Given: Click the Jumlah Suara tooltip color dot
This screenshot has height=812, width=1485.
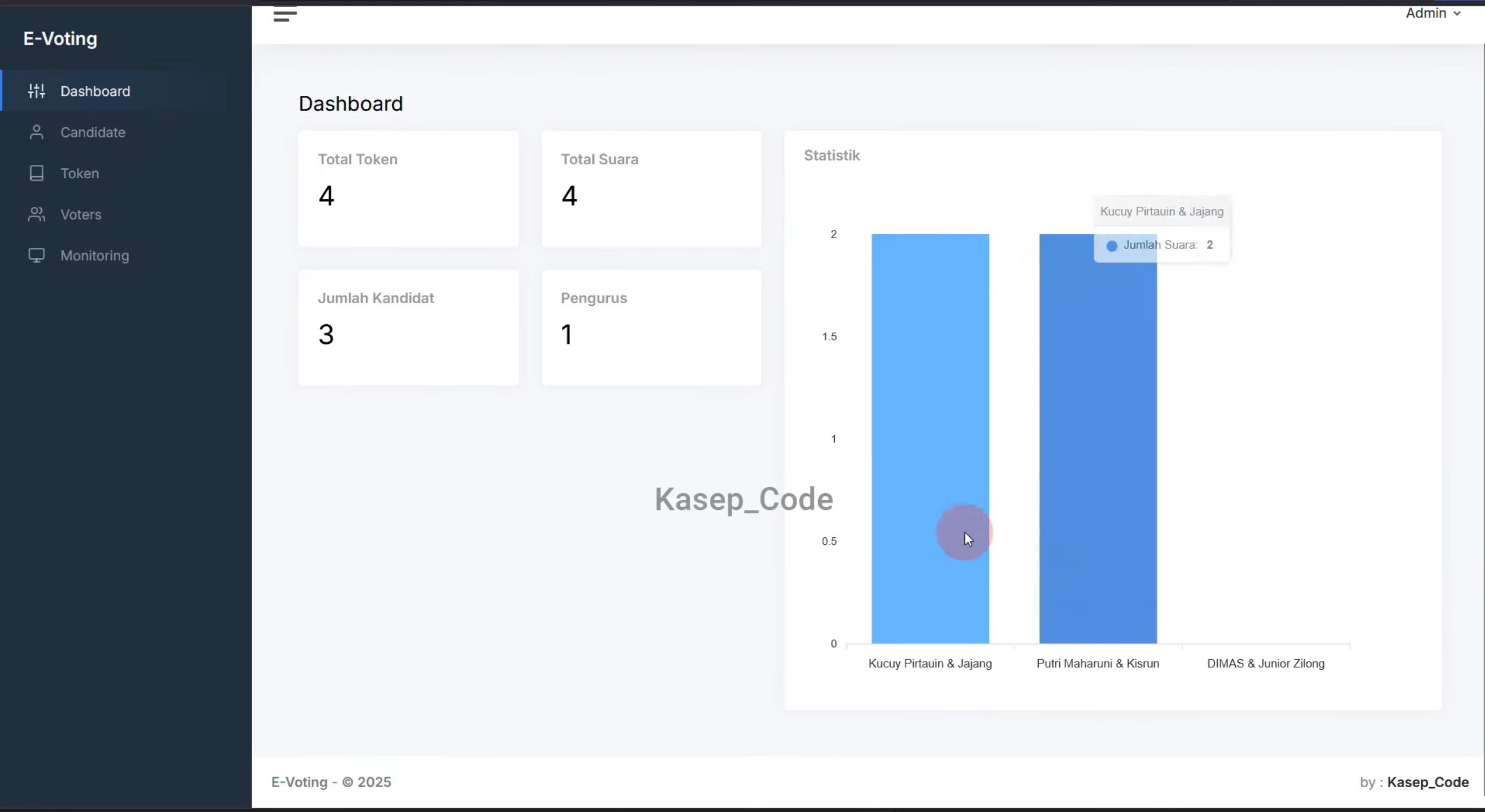Looking at the screenshot, I should point(1112,246).
